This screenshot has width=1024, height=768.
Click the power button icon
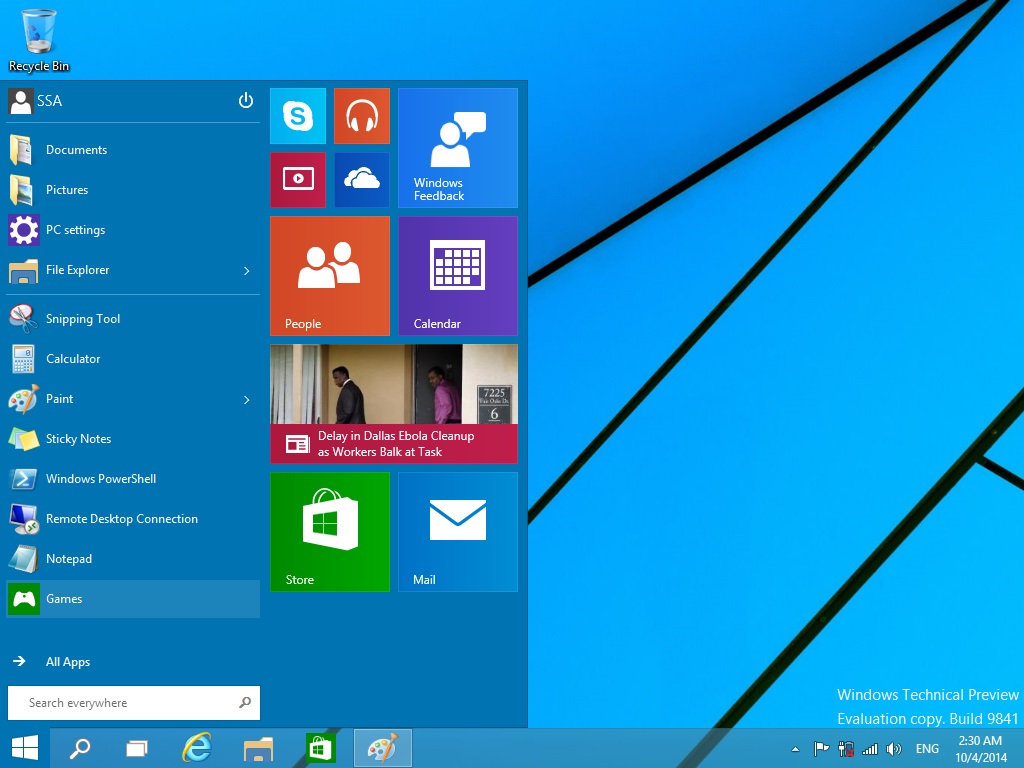pyautogui.click(x=246, y=101)
